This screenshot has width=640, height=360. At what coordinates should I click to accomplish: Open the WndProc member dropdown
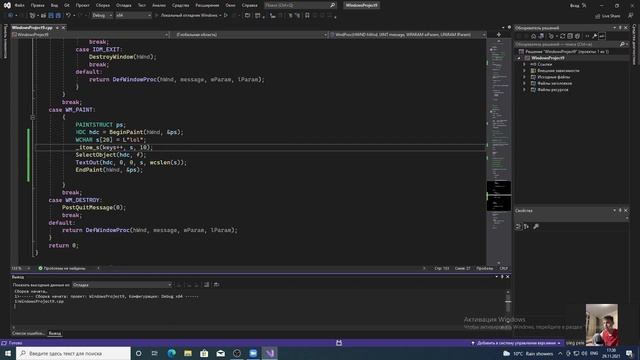pyautogui.click(x=408, y=35)
